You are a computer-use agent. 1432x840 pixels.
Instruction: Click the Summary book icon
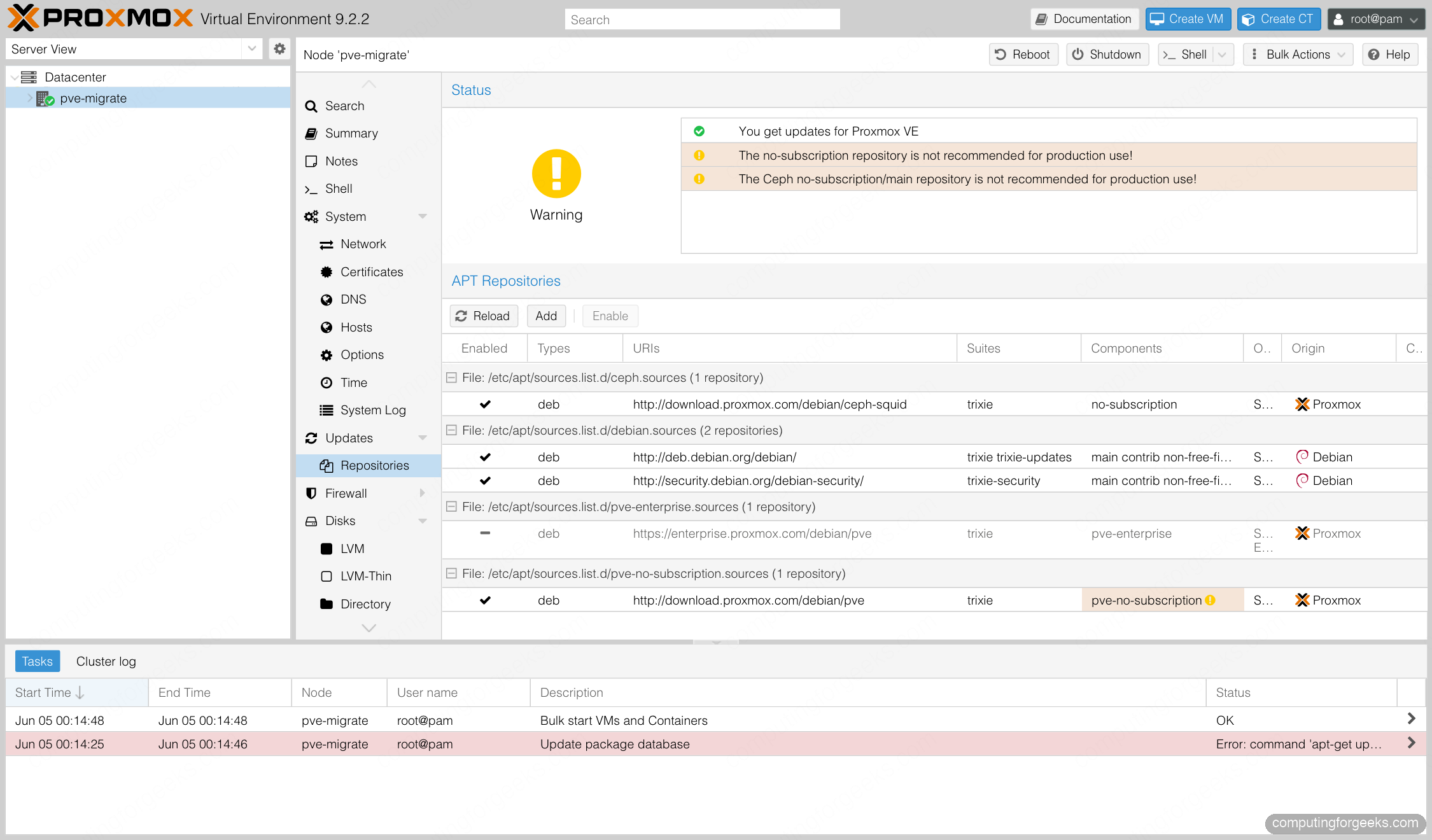pos(311,134)
